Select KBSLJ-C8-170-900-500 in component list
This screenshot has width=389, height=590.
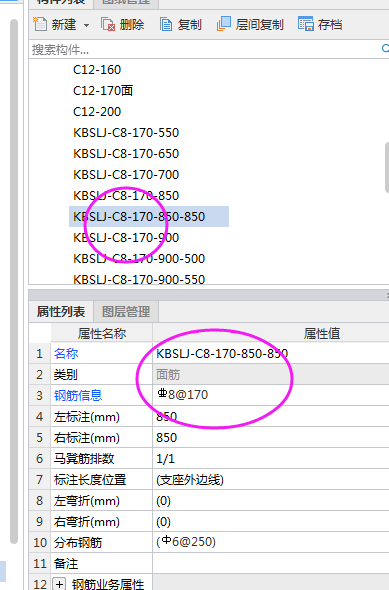coord(139,259)
